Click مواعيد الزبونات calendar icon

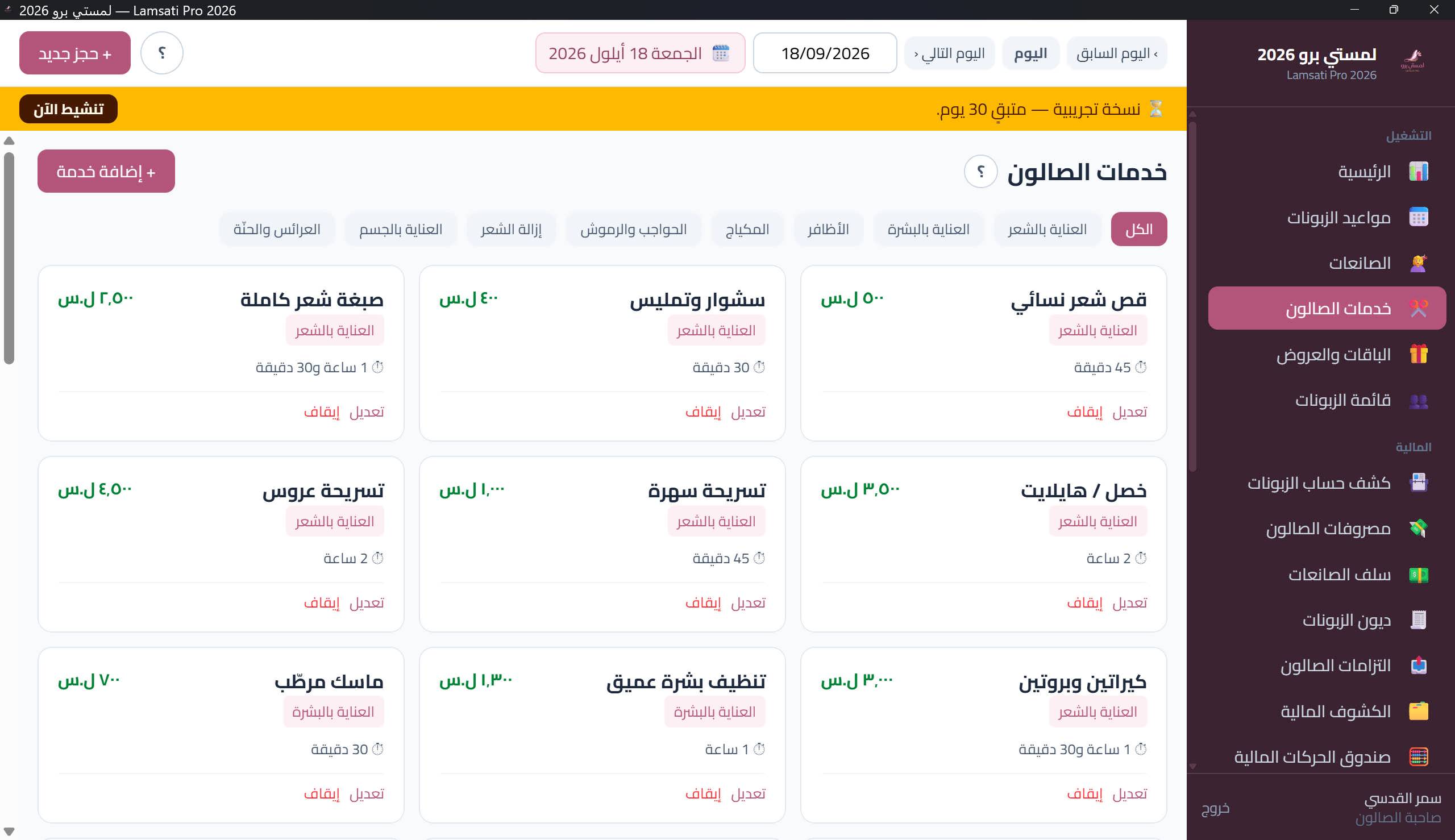pyautogui.click(x=1418, y=217)
